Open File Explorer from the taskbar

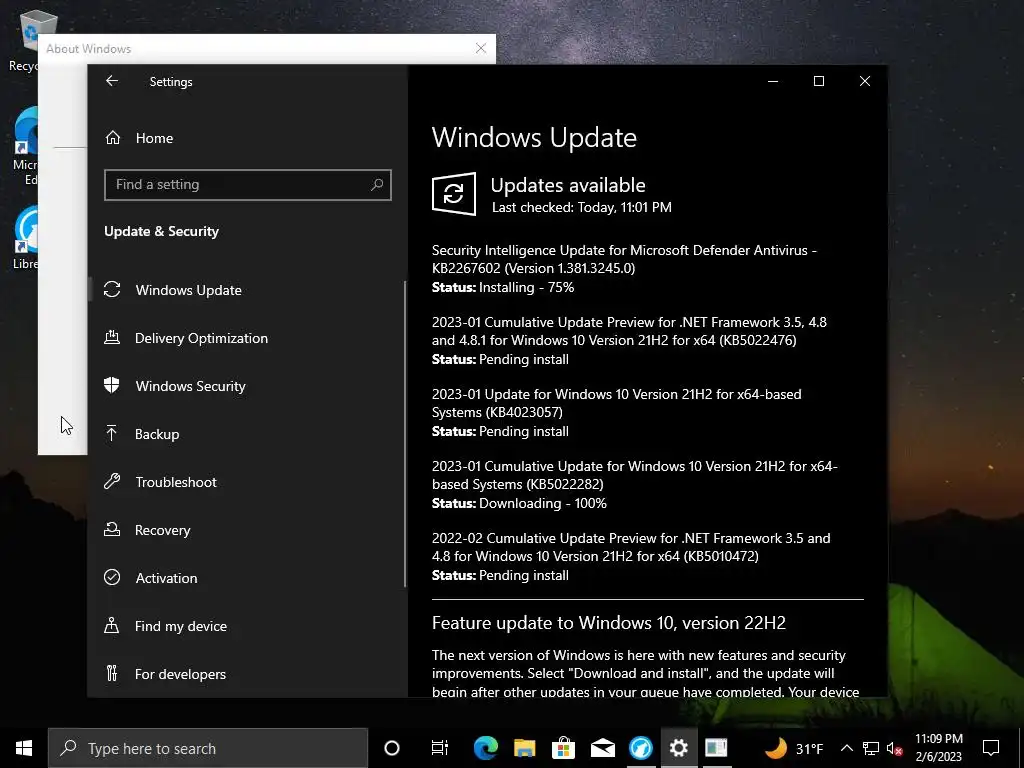click(524, 748)
